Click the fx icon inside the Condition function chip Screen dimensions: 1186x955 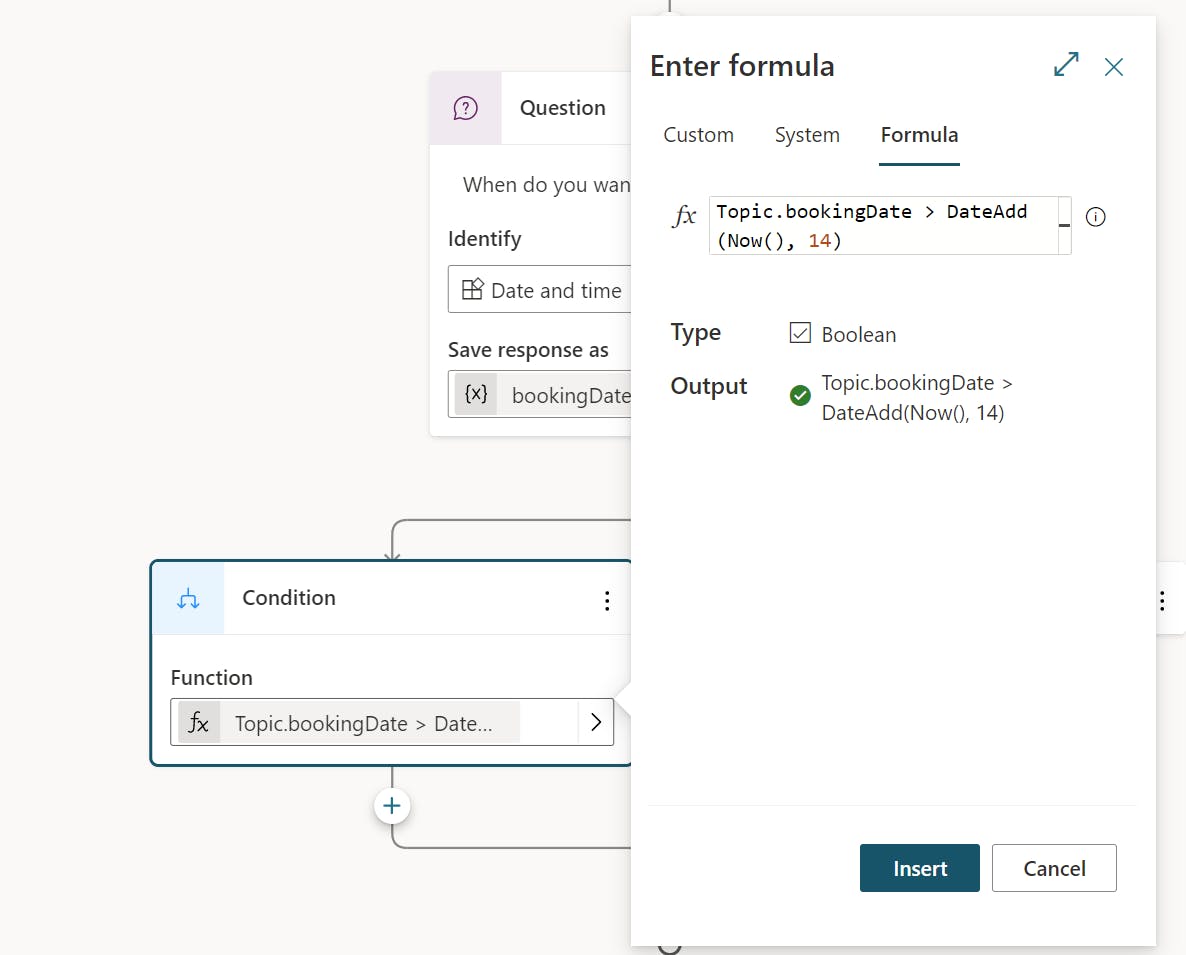(199, 722)
